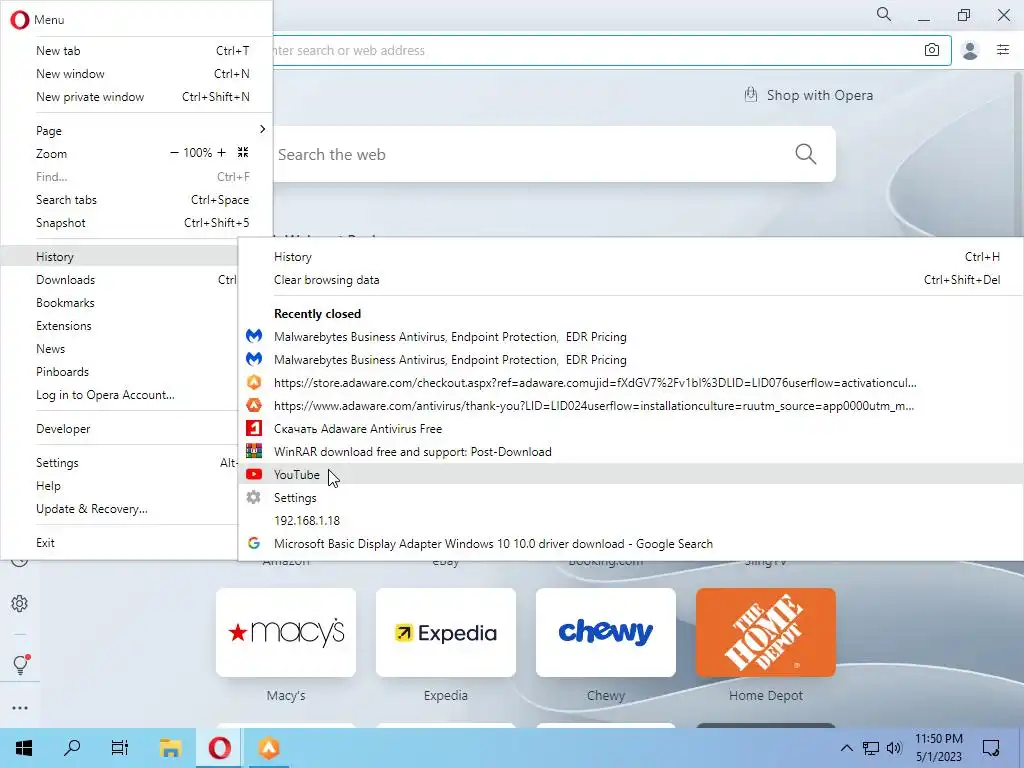1024x768 pixels.
Task: Open the Expedia speed dial tile
Action: (x=446, y=632)
